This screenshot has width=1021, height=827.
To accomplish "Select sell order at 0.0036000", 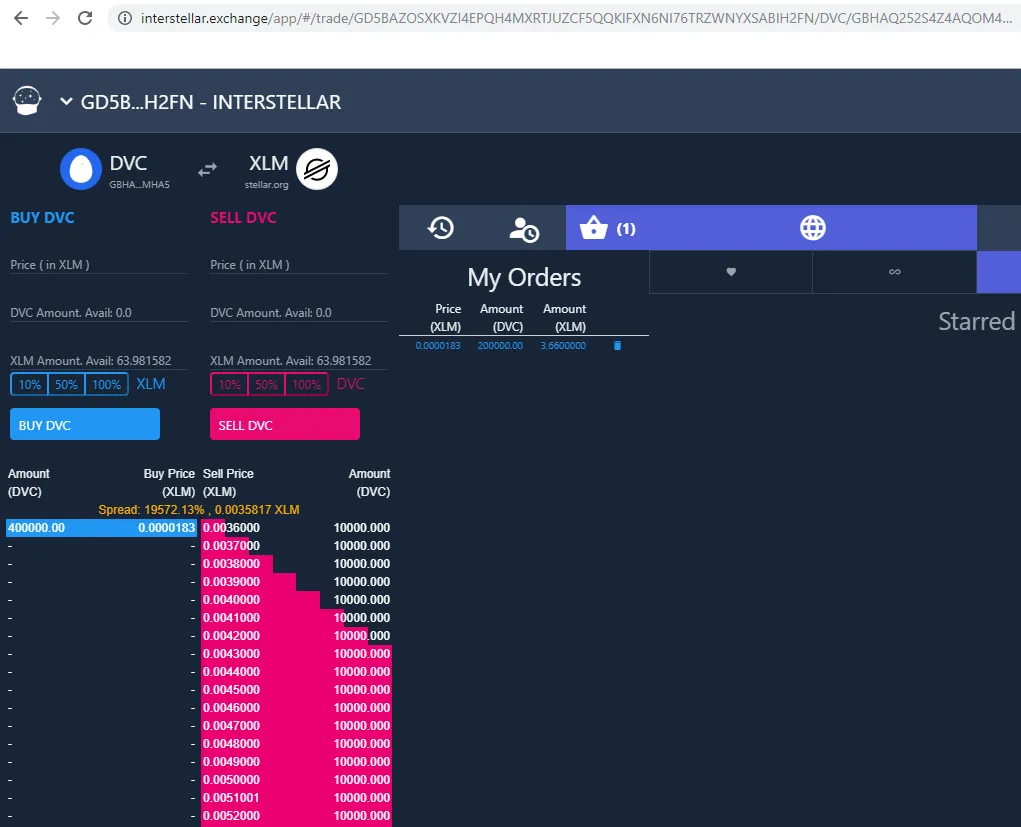I will [296, 528].
